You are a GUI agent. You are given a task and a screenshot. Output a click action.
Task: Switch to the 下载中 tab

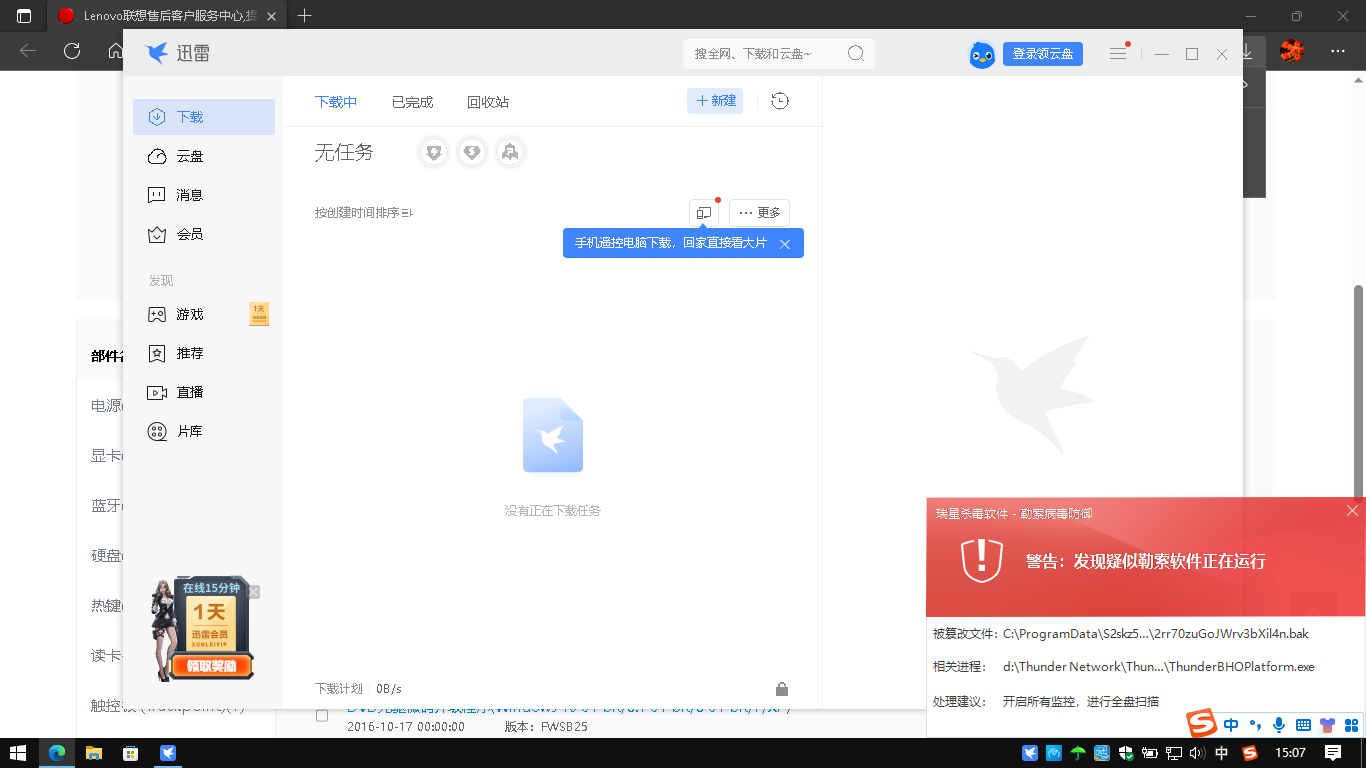[336, 102]
